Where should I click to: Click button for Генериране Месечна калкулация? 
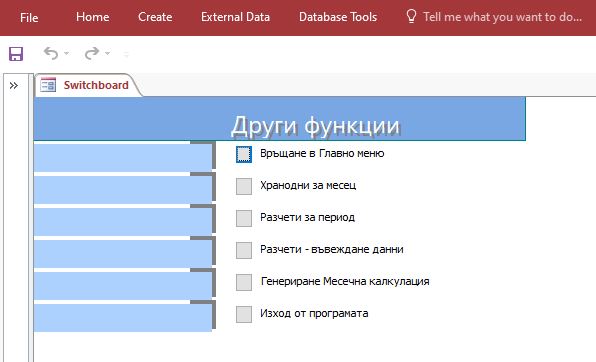click(x=244, y=282)
